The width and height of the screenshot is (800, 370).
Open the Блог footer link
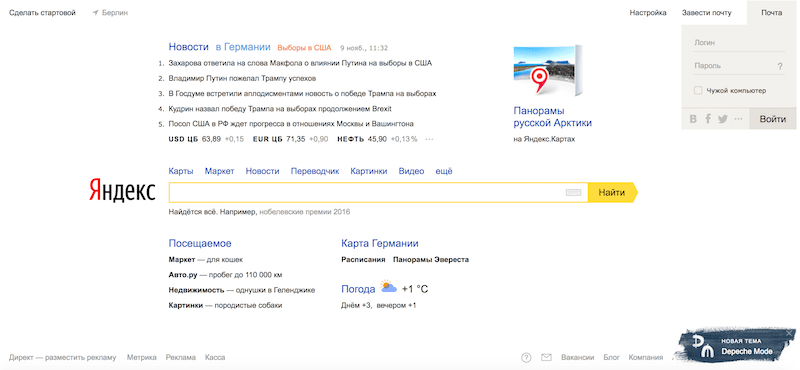point(611,357)
